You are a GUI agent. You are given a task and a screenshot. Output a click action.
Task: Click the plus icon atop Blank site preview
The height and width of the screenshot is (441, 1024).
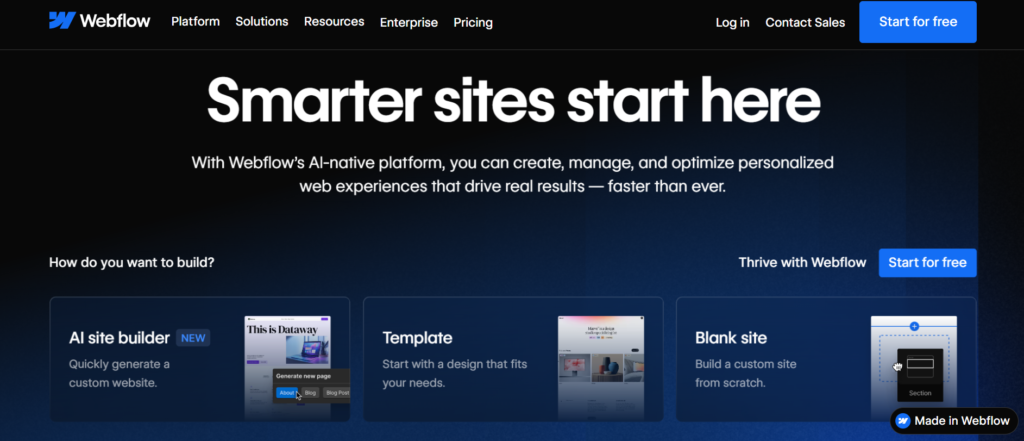[914, 325]
